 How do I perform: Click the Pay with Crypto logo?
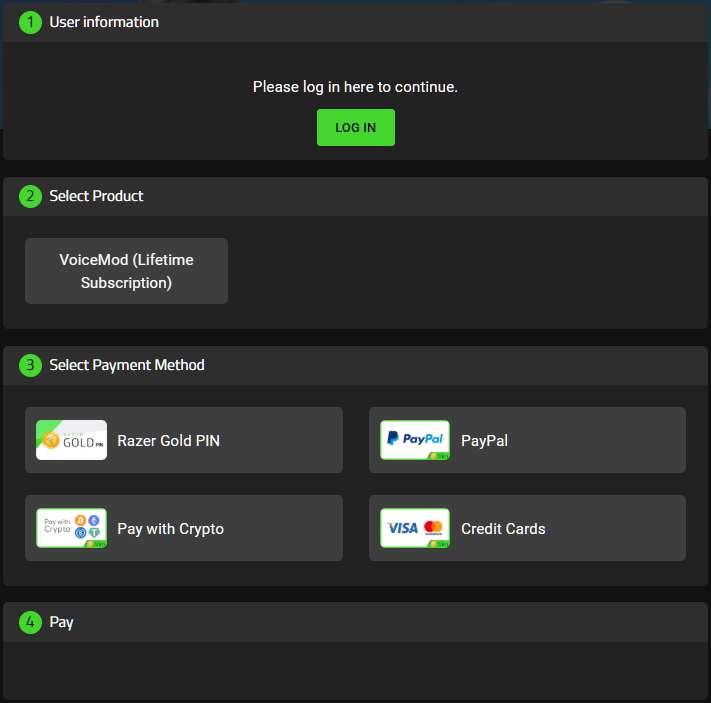click(x=72, y=528)
